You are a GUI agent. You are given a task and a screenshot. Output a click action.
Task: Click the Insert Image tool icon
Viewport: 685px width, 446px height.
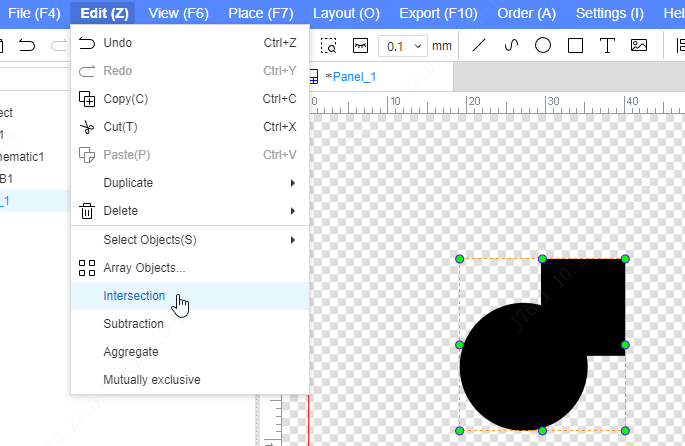point(639,46)
